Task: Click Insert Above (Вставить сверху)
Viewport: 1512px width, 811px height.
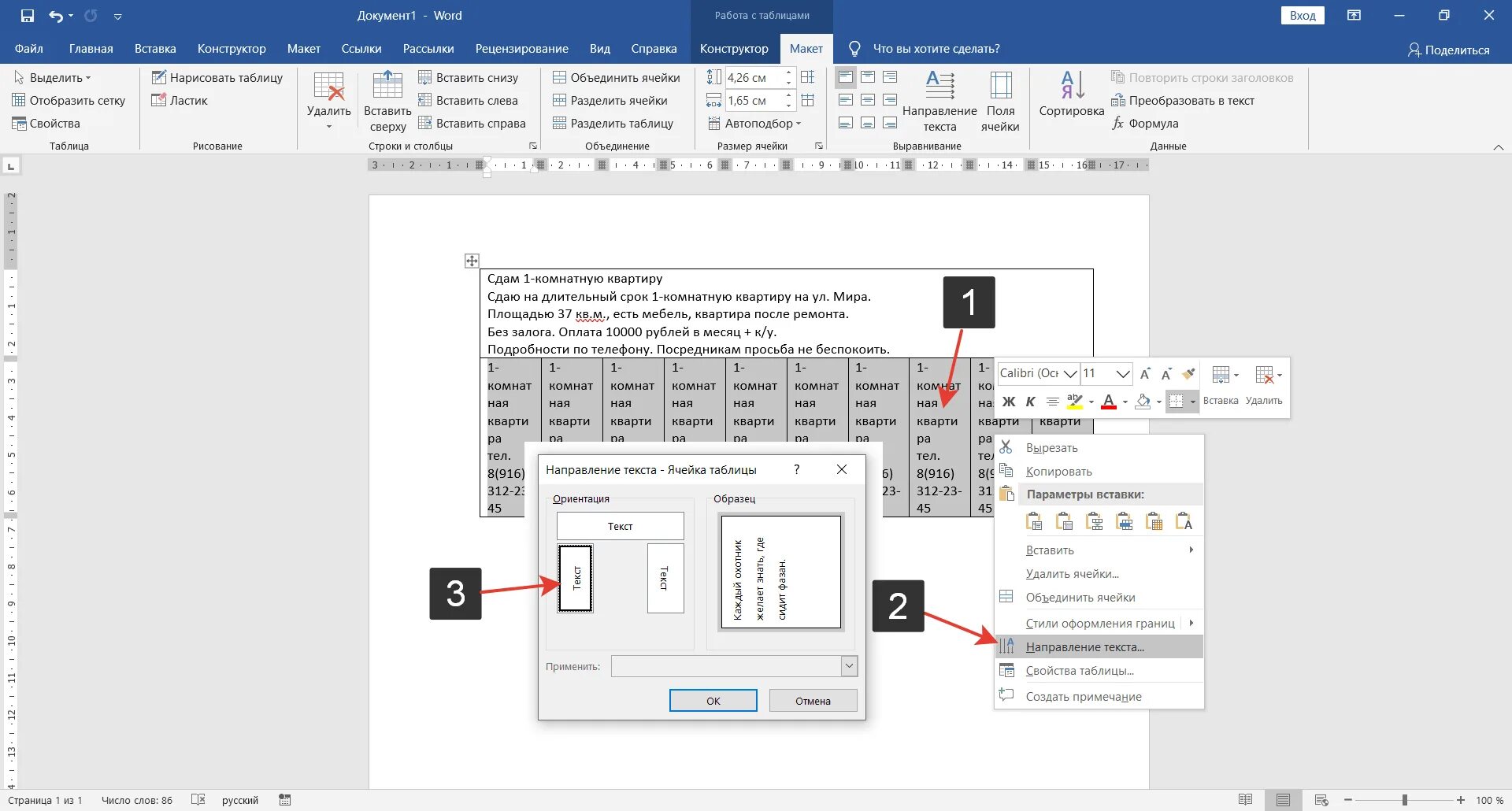Action: pos(387,102)
